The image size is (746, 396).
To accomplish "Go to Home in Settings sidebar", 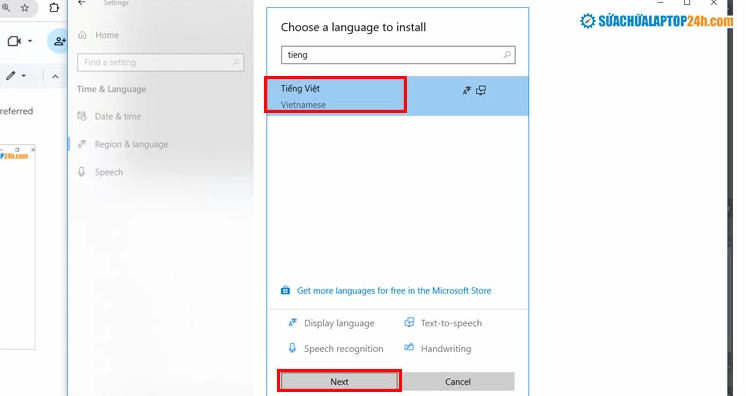I will pos(107,35).
